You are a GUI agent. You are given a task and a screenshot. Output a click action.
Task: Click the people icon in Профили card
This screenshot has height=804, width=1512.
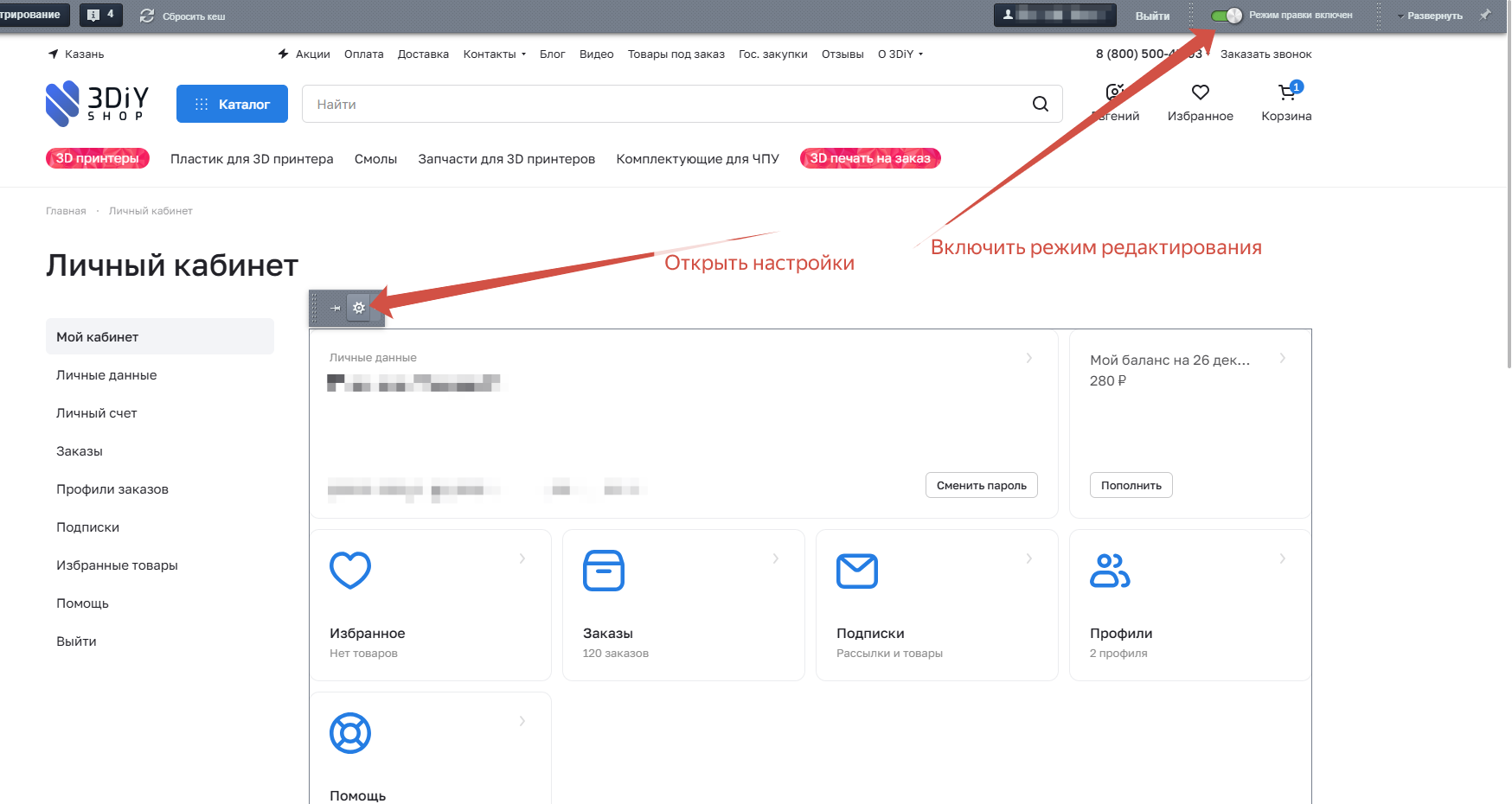[x=1111, y=571]
